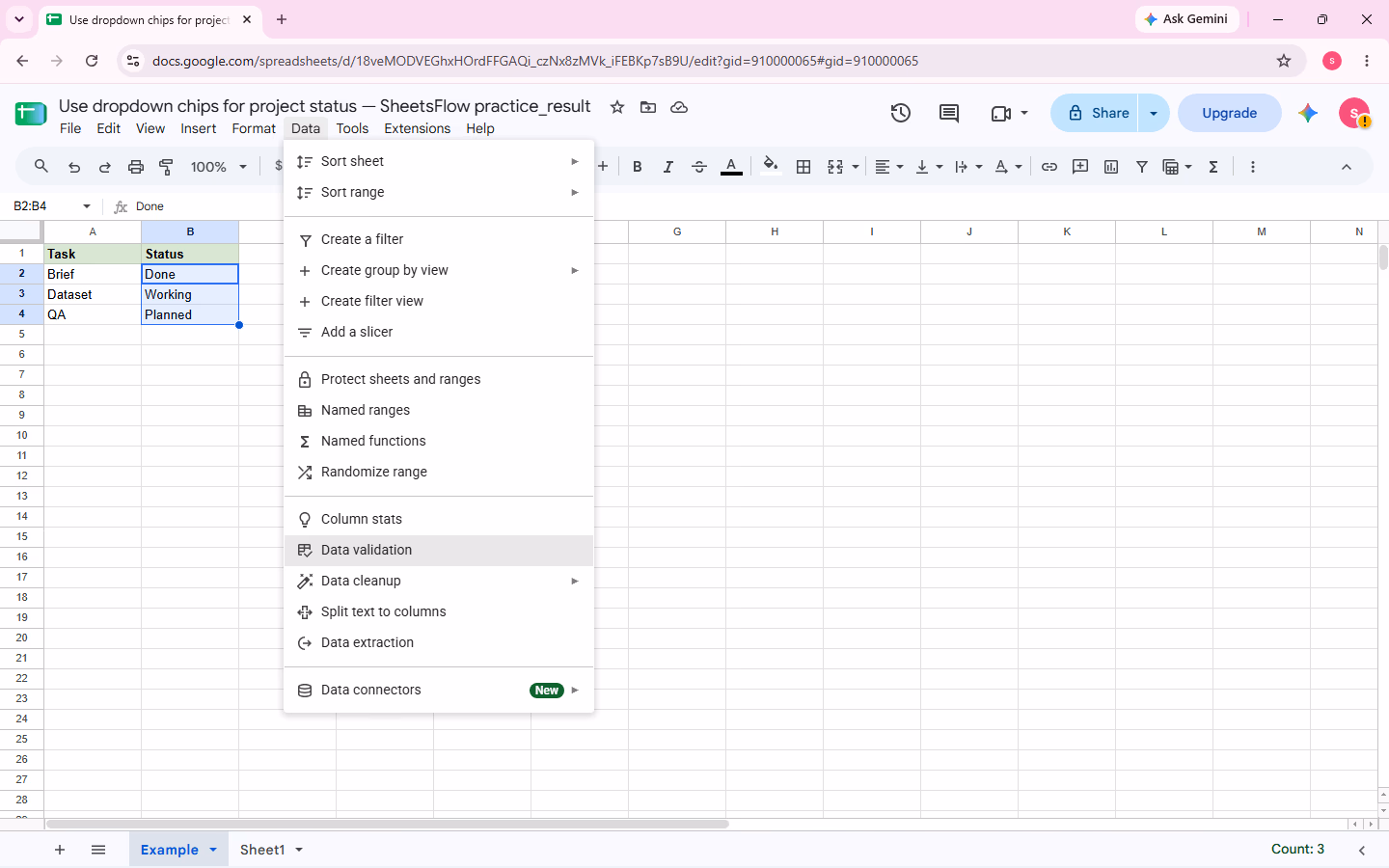Open the File menu
Image resolution: width=1389 pixels, height=868 pixels.
pos(70,128)
